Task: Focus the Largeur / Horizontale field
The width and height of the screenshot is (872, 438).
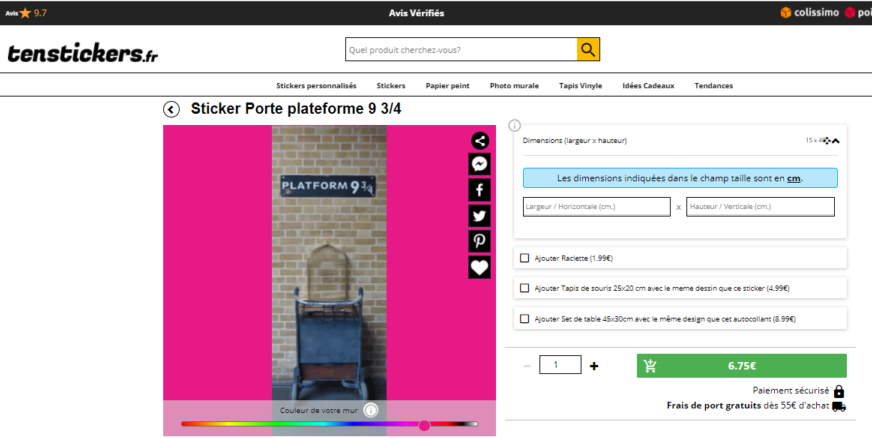Action: (597, 206)
